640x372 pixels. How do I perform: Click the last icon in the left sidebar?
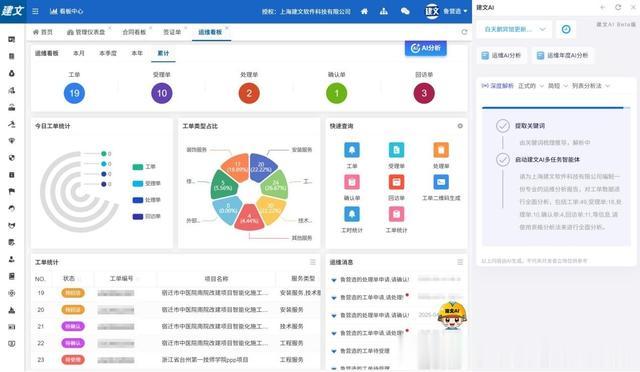click(x=12, y=344)
